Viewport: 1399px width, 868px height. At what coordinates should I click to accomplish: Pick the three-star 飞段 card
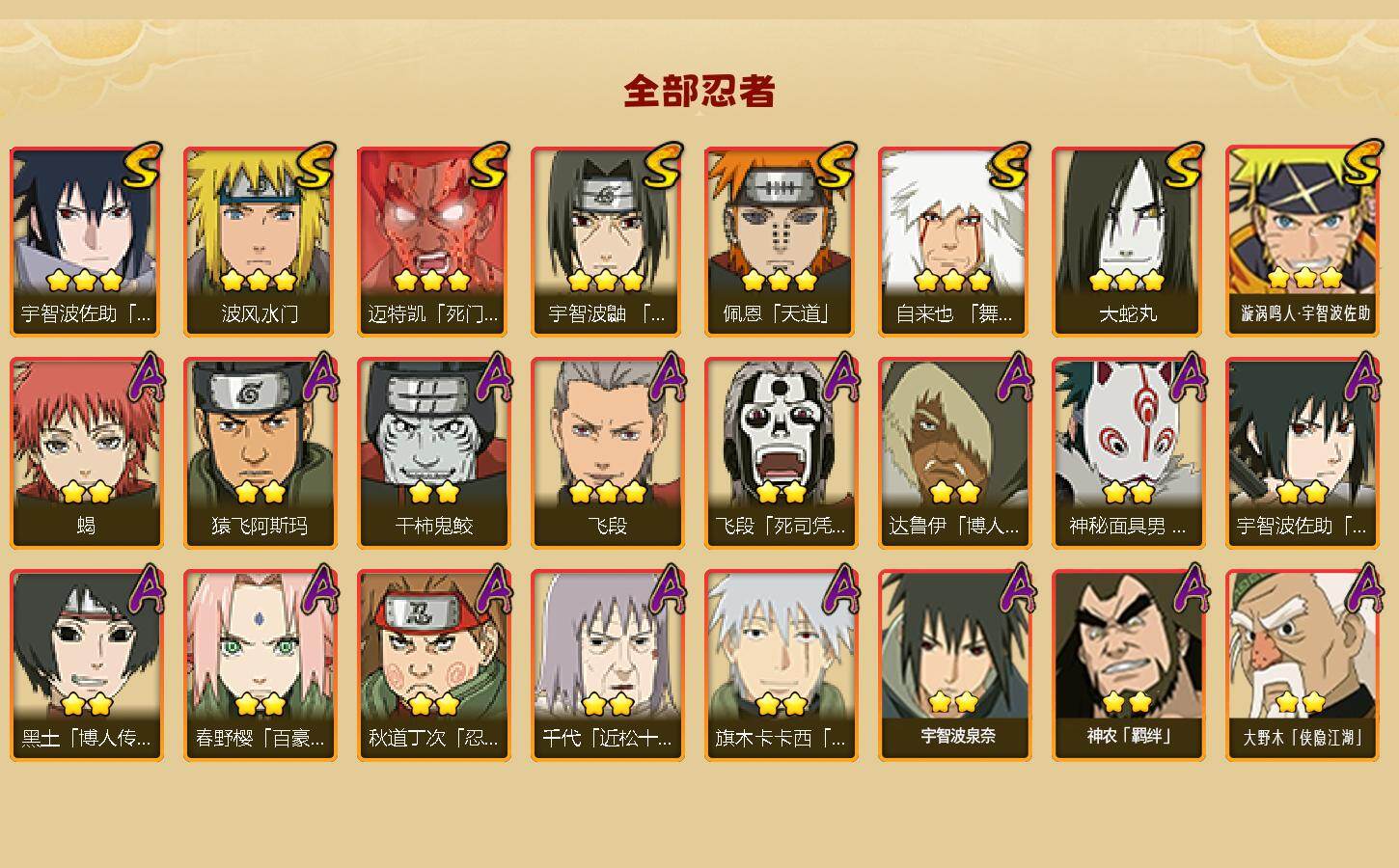click(x=607, y=453)
